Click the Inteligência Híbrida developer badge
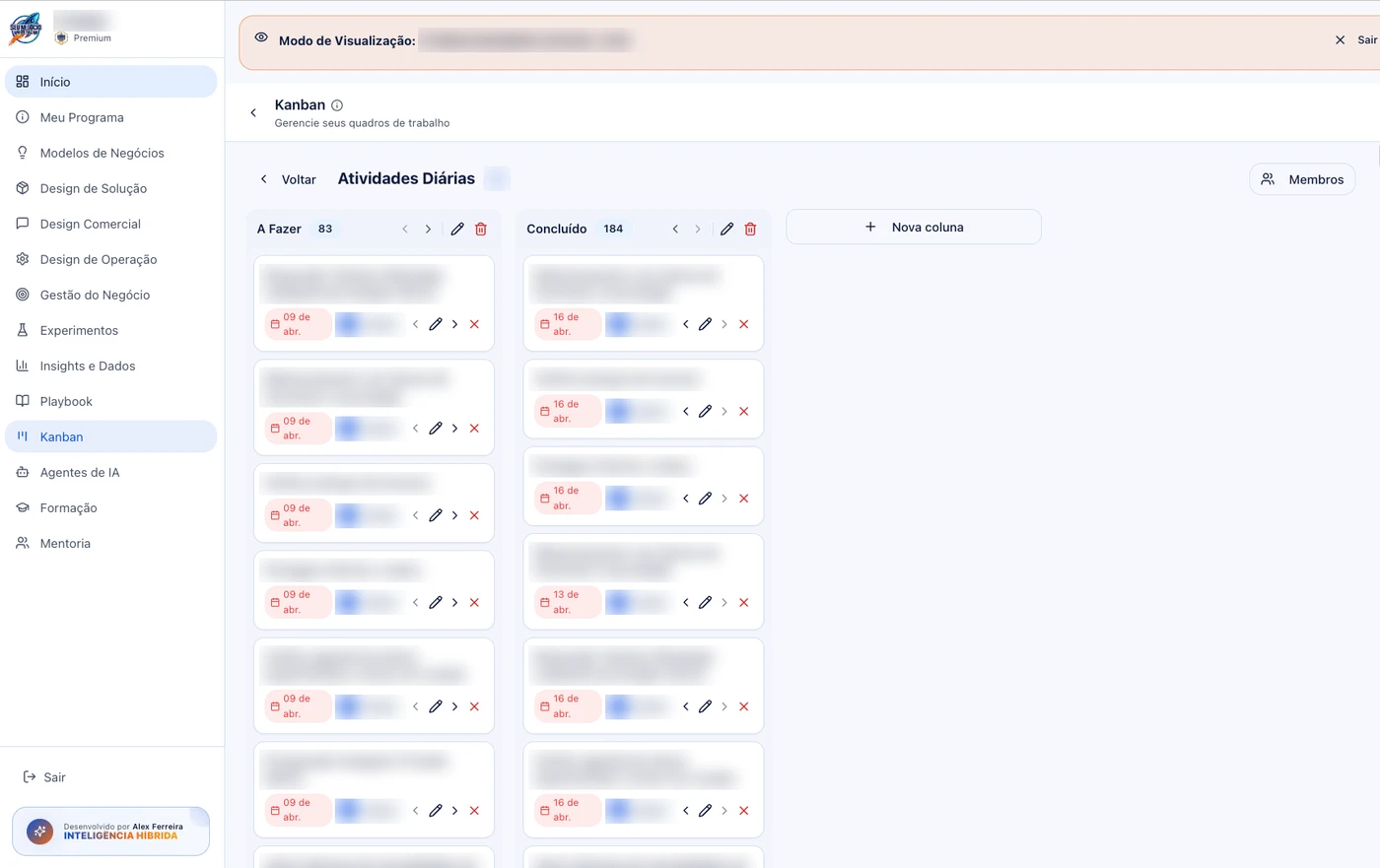1380x868 pixels. 110,832
